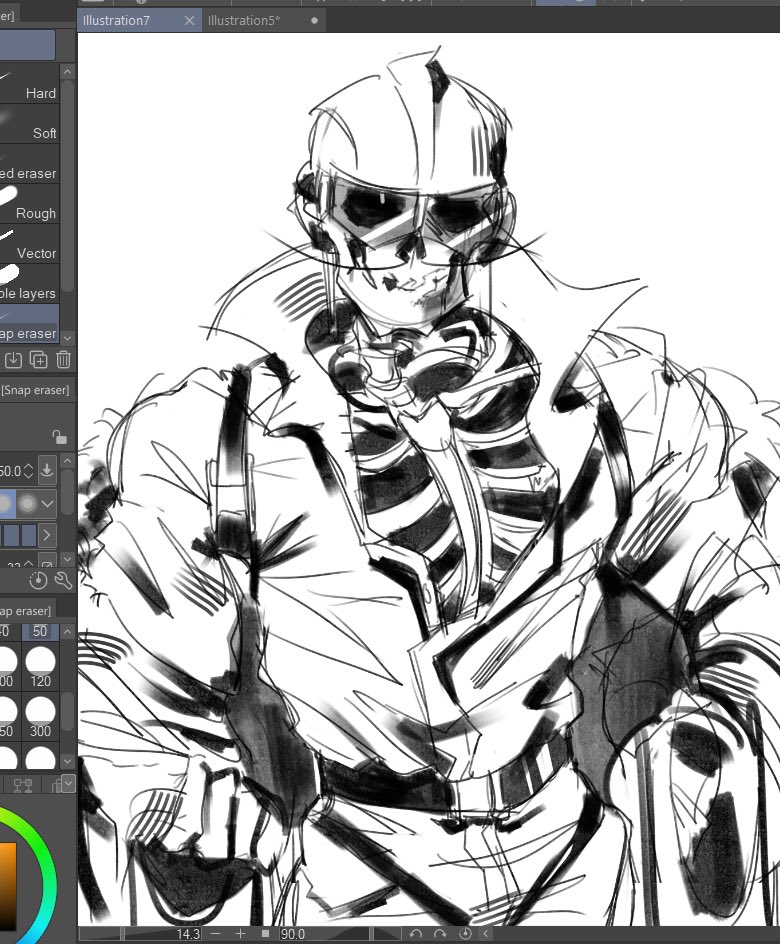Select brush size preset 300

point(40,715)
